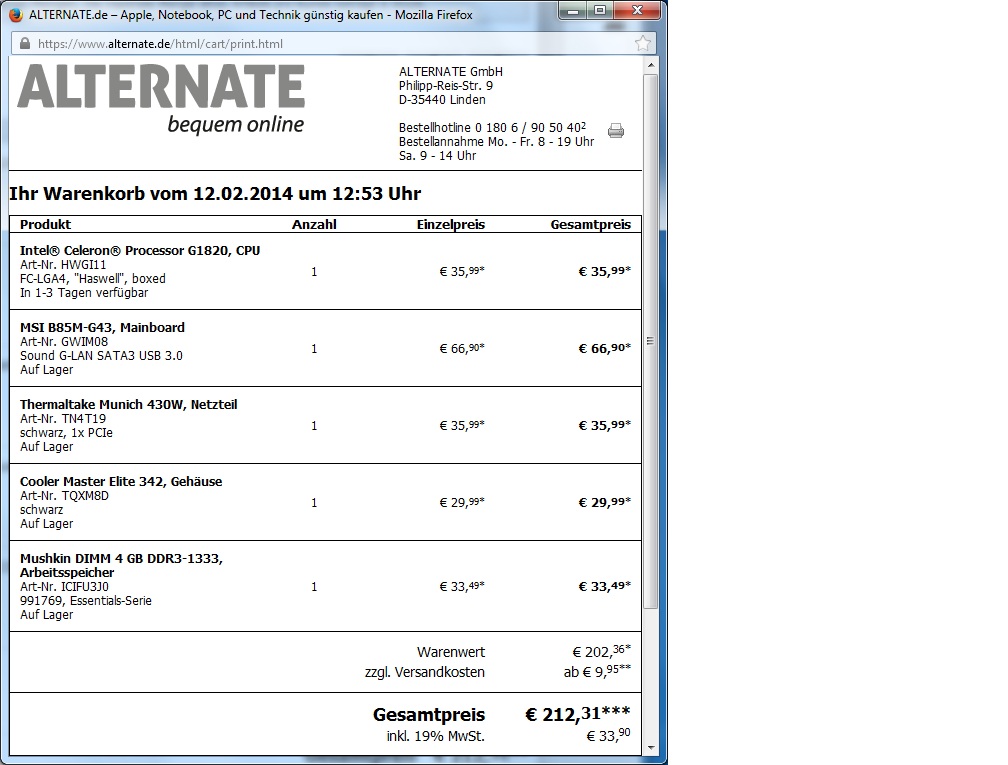Click the padlock security icon in address bar
The image size is (1008, 765).
(25, 44)
